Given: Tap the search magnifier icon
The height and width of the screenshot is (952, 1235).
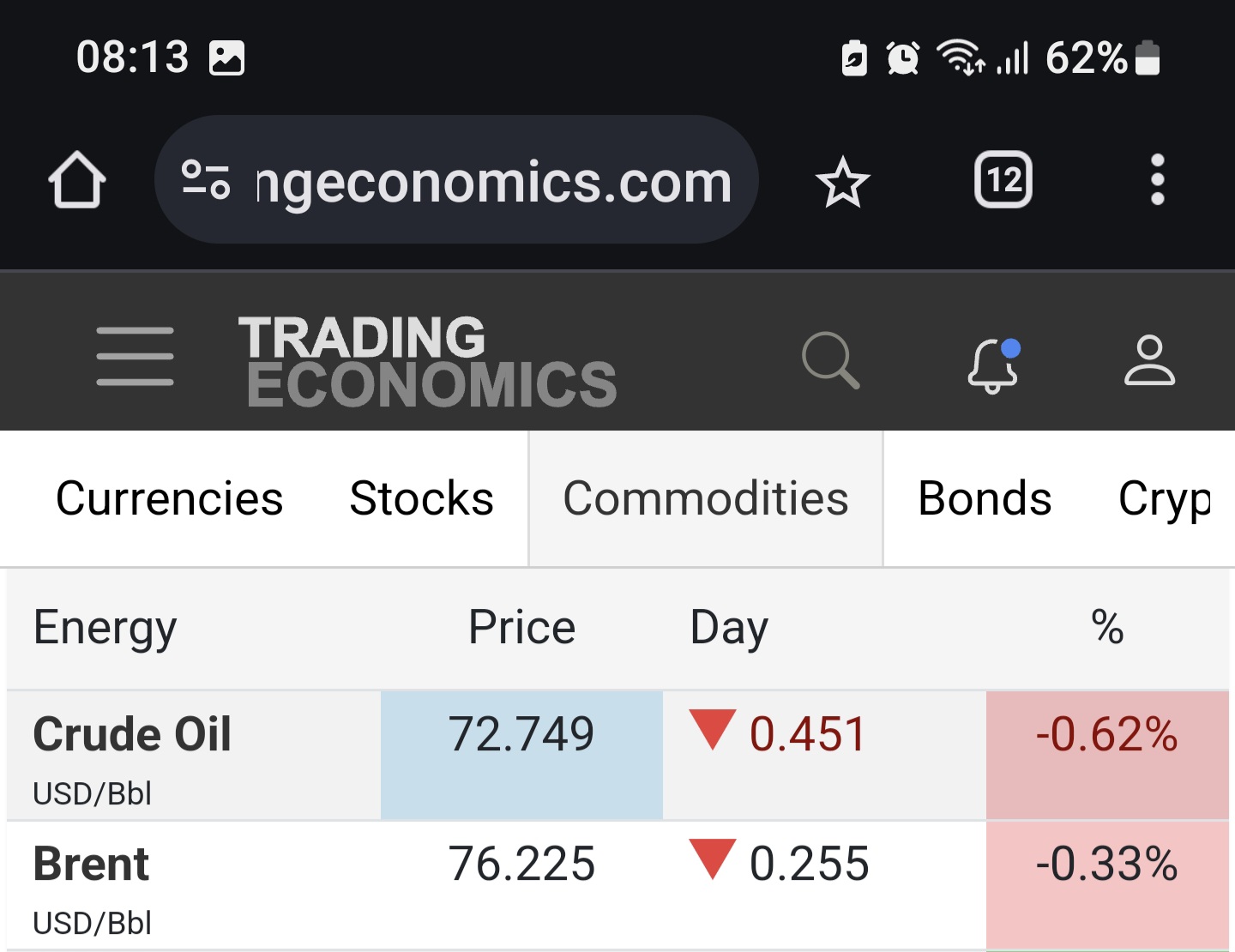Looking at the screenshot, I should 830,359.
